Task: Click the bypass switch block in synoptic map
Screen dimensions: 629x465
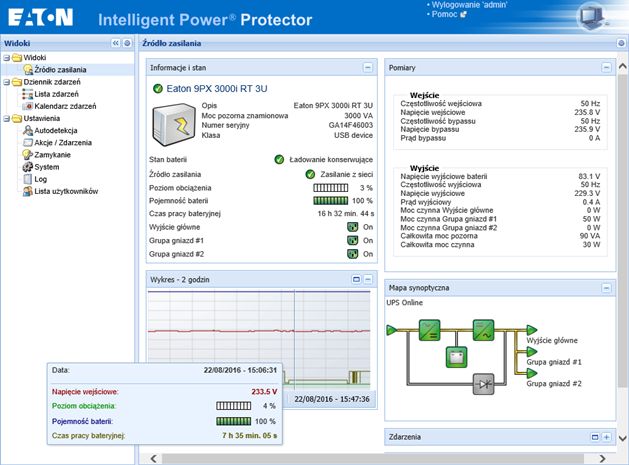Action: (x=483, y=384)
